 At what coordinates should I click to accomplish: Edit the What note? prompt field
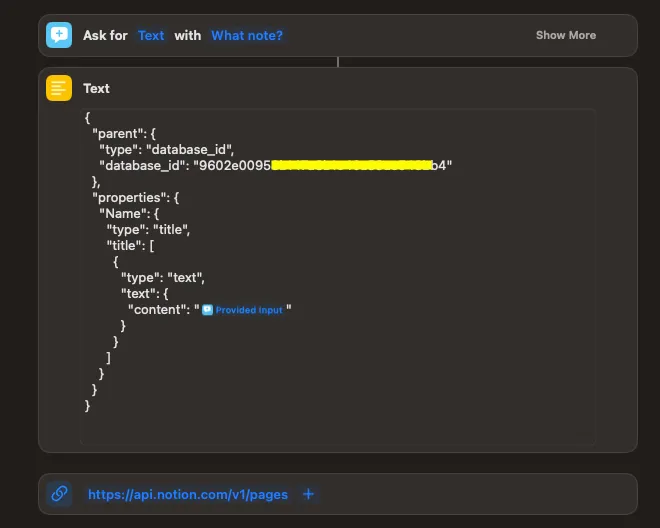click(247, 35)
